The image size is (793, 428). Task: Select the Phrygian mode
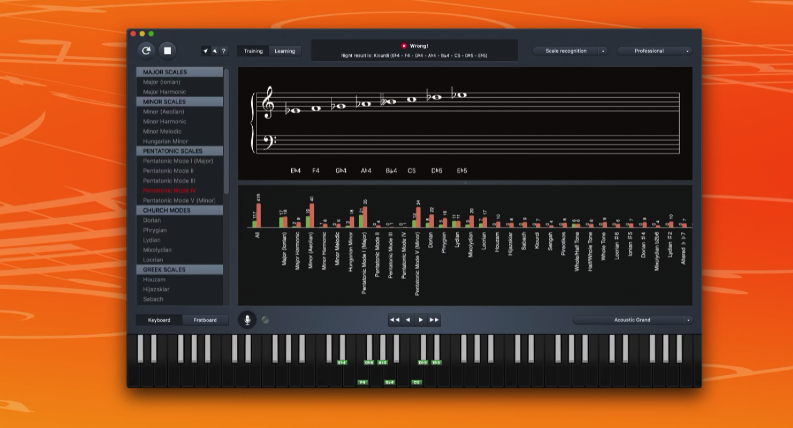coord(180,230)
